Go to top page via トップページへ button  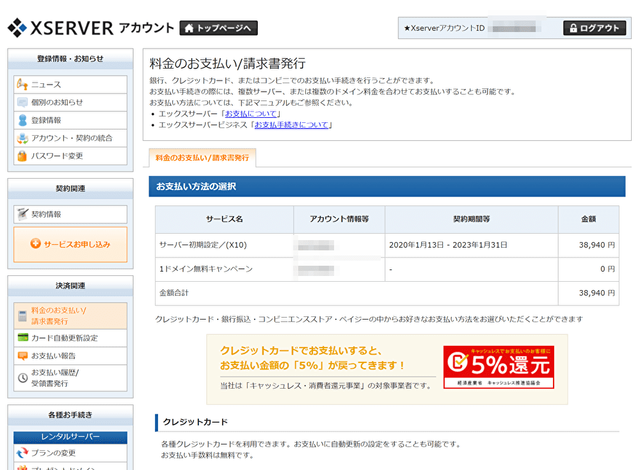pos(218,28)
